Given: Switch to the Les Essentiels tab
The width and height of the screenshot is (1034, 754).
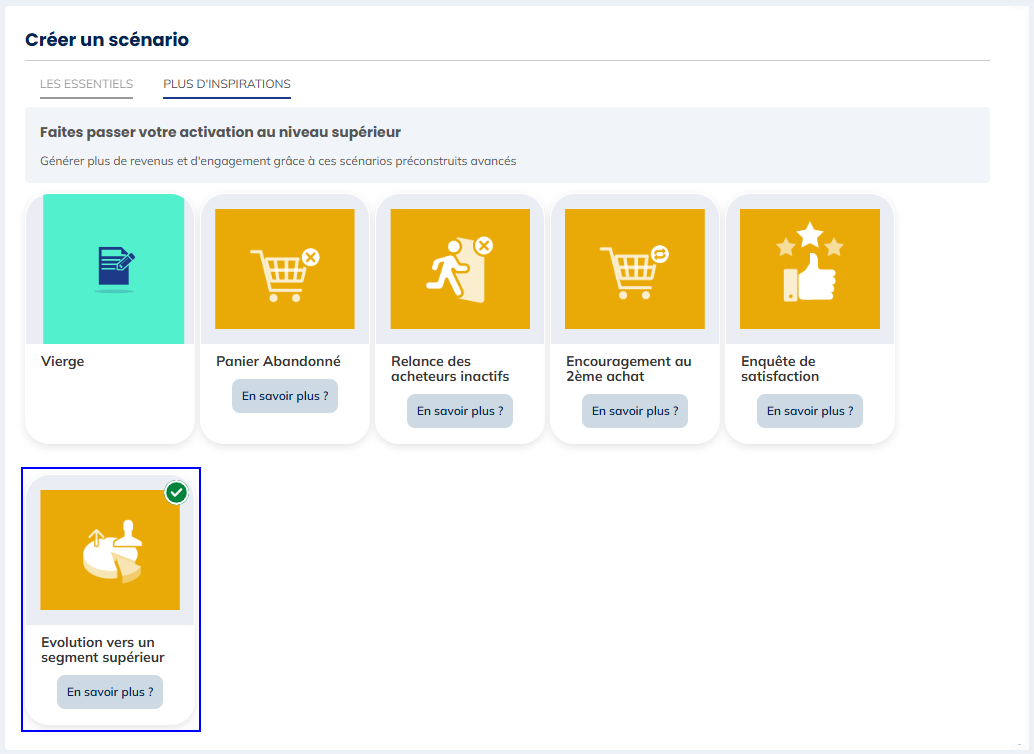Looking at the screenshot, I should pos(86,84).
